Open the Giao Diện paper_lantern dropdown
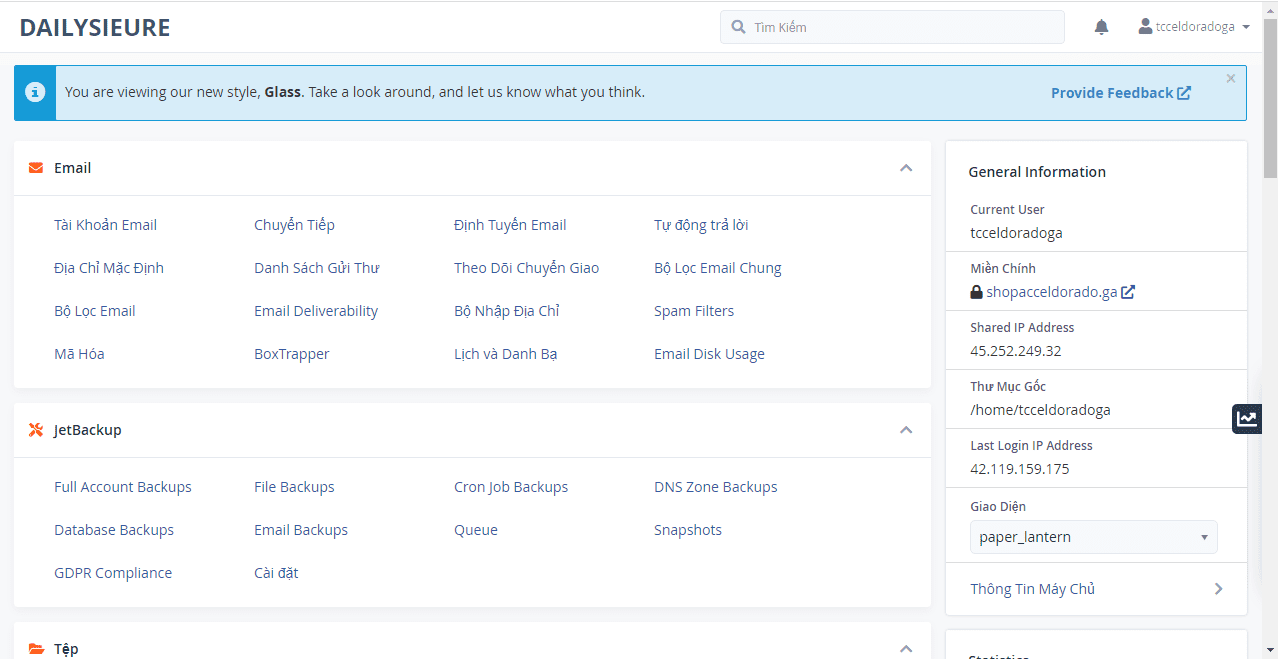 tap(1093, 537)
